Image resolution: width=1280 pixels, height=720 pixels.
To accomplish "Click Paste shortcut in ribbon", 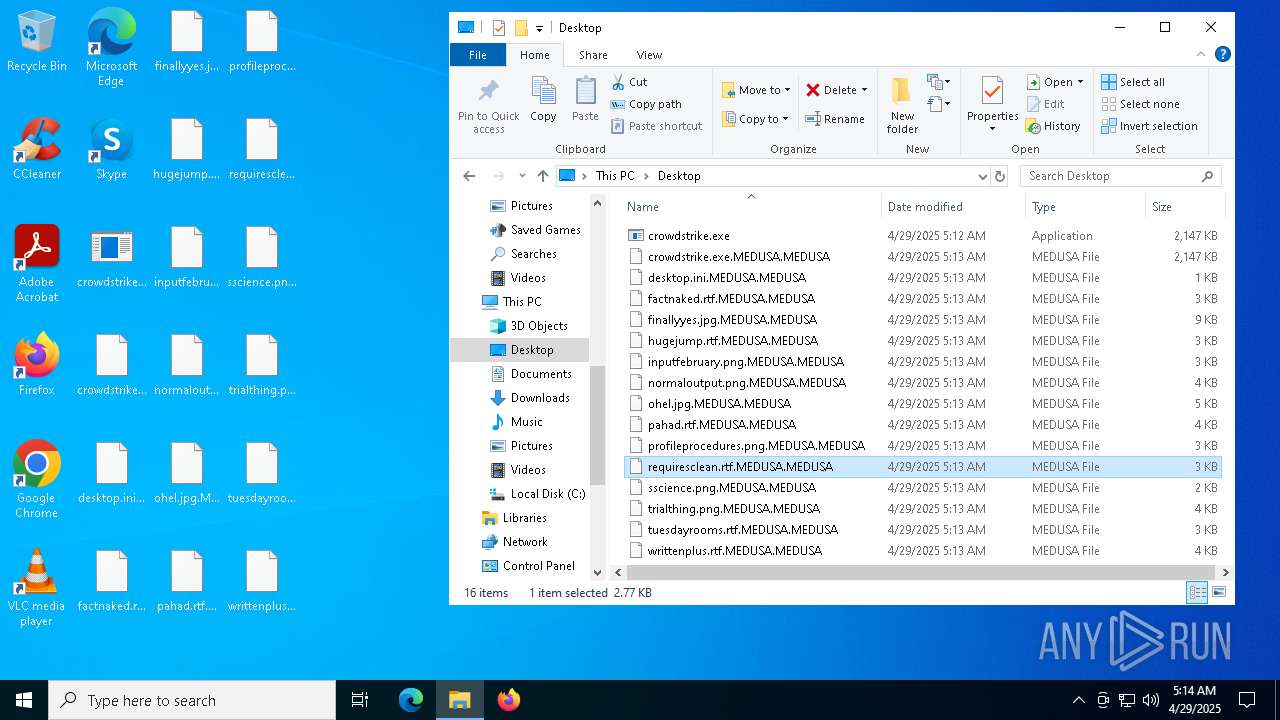I will (656, 126).
